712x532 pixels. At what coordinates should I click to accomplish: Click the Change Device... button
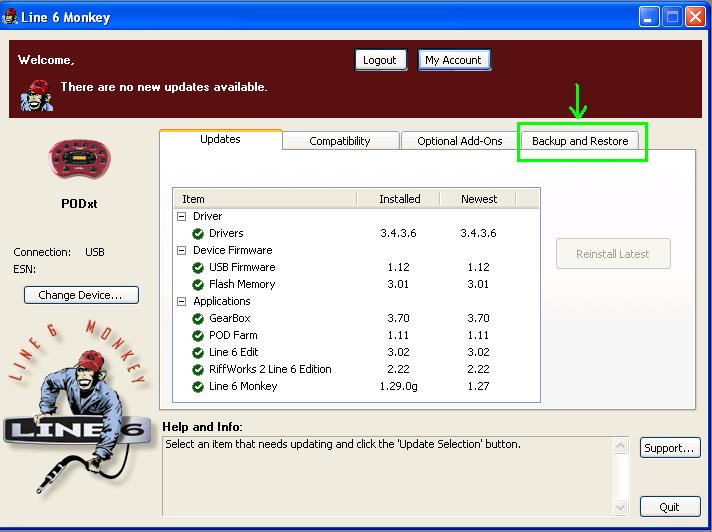click(x=81, y=295)
